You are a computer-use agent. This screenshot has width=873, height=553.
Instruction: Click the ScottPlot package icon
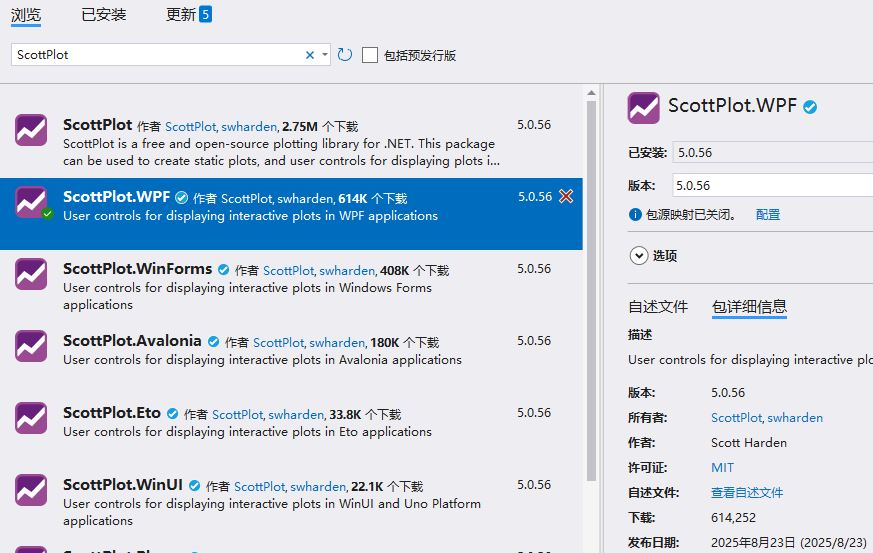click(31, 130)
